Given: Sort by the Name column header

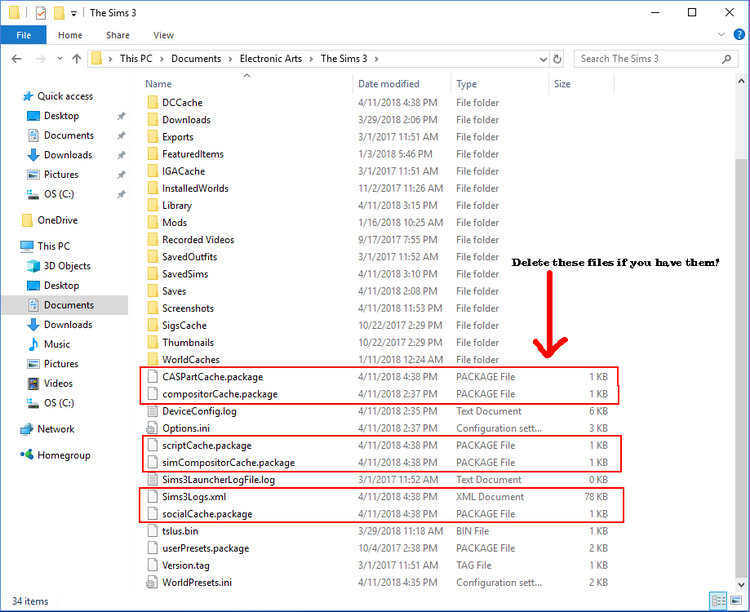Looking at the screenshot, I should pos(158,84).
